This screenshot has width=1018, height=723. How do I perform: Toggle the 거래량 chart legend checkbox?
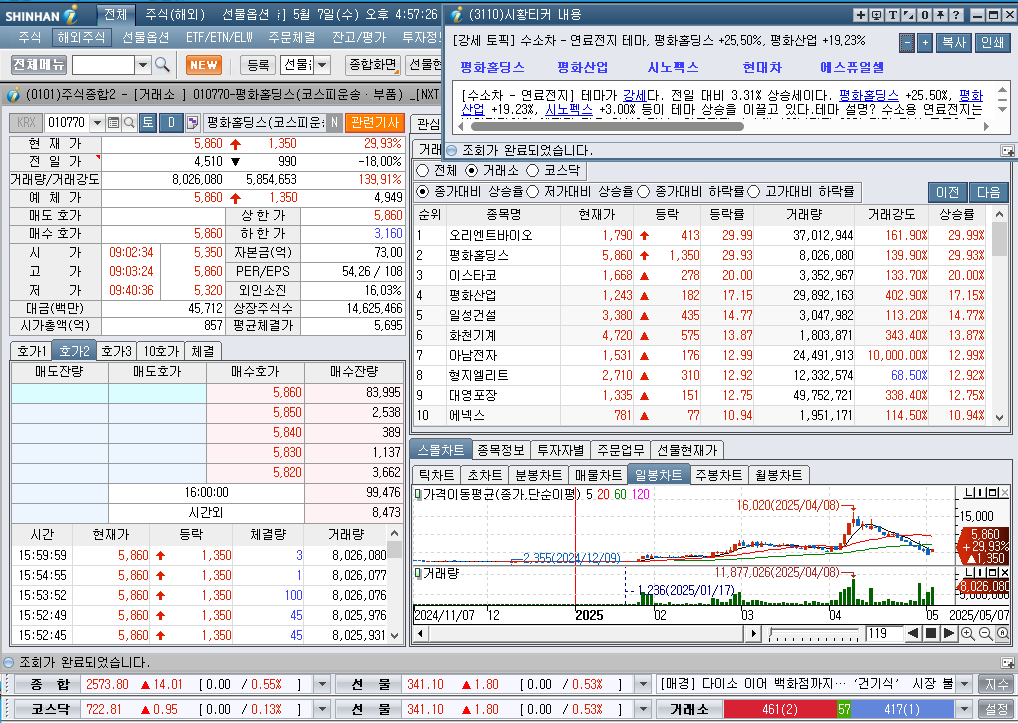tap(418, 574)
